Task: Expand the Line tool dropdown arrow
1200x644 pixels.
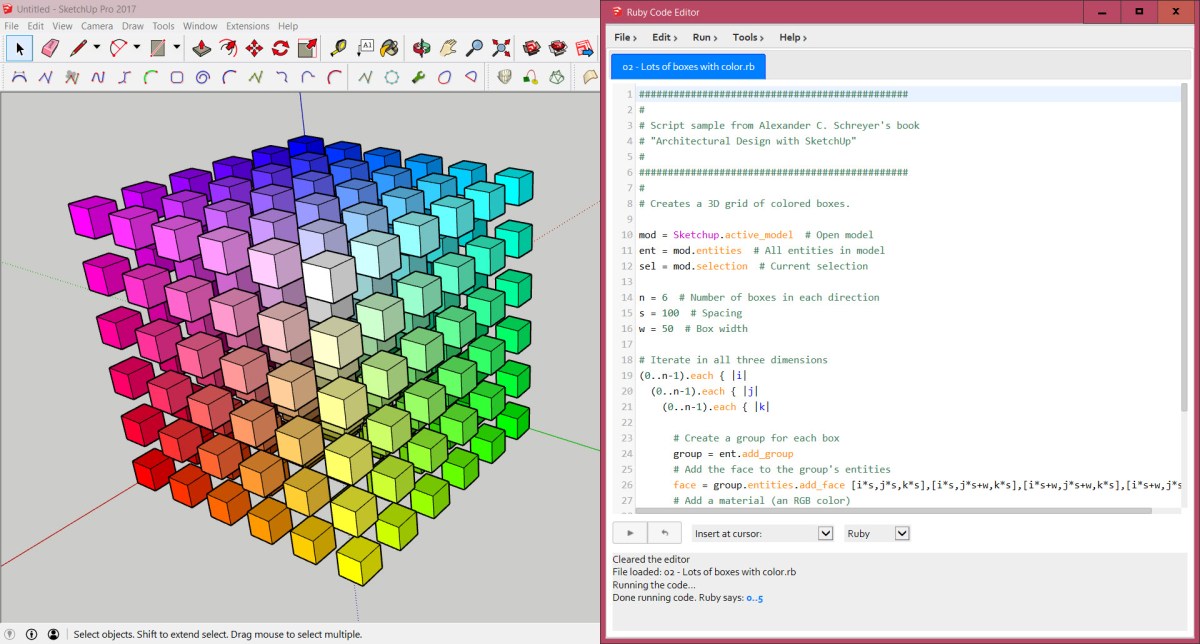Action: click(97, 48)
